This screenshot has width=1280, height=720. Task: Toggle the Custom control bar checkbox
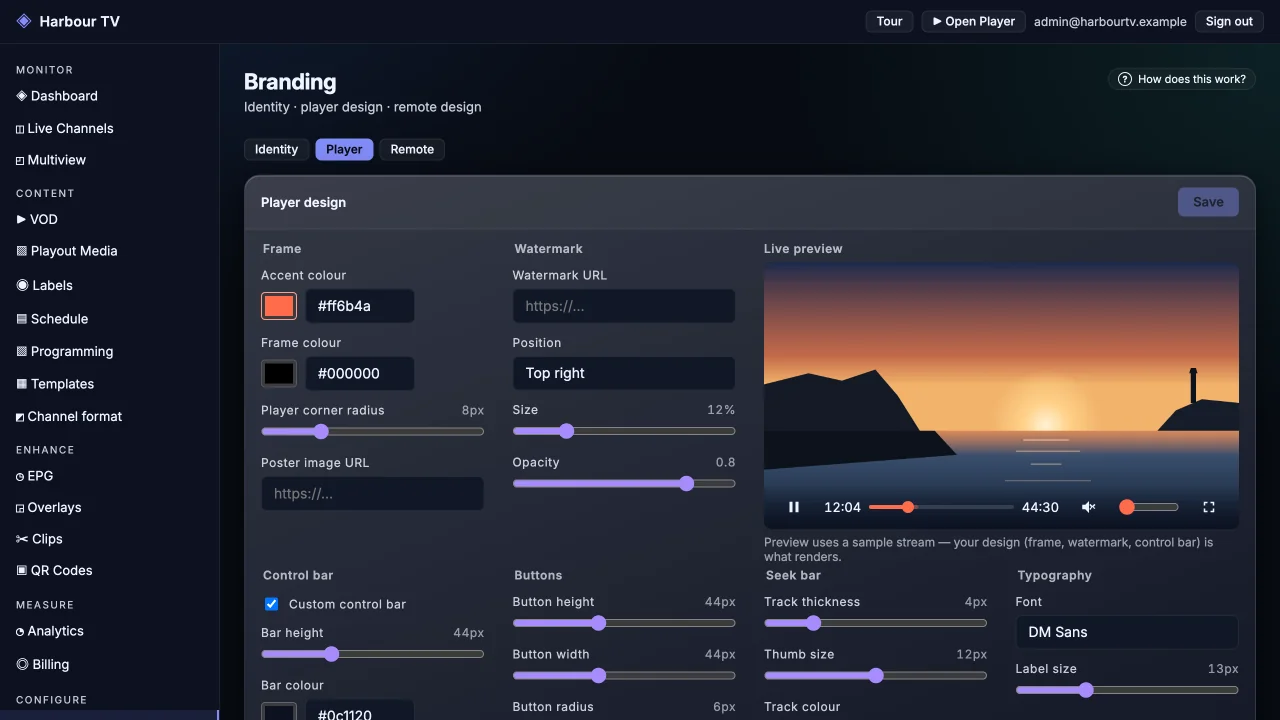click(x=271, y=604)
